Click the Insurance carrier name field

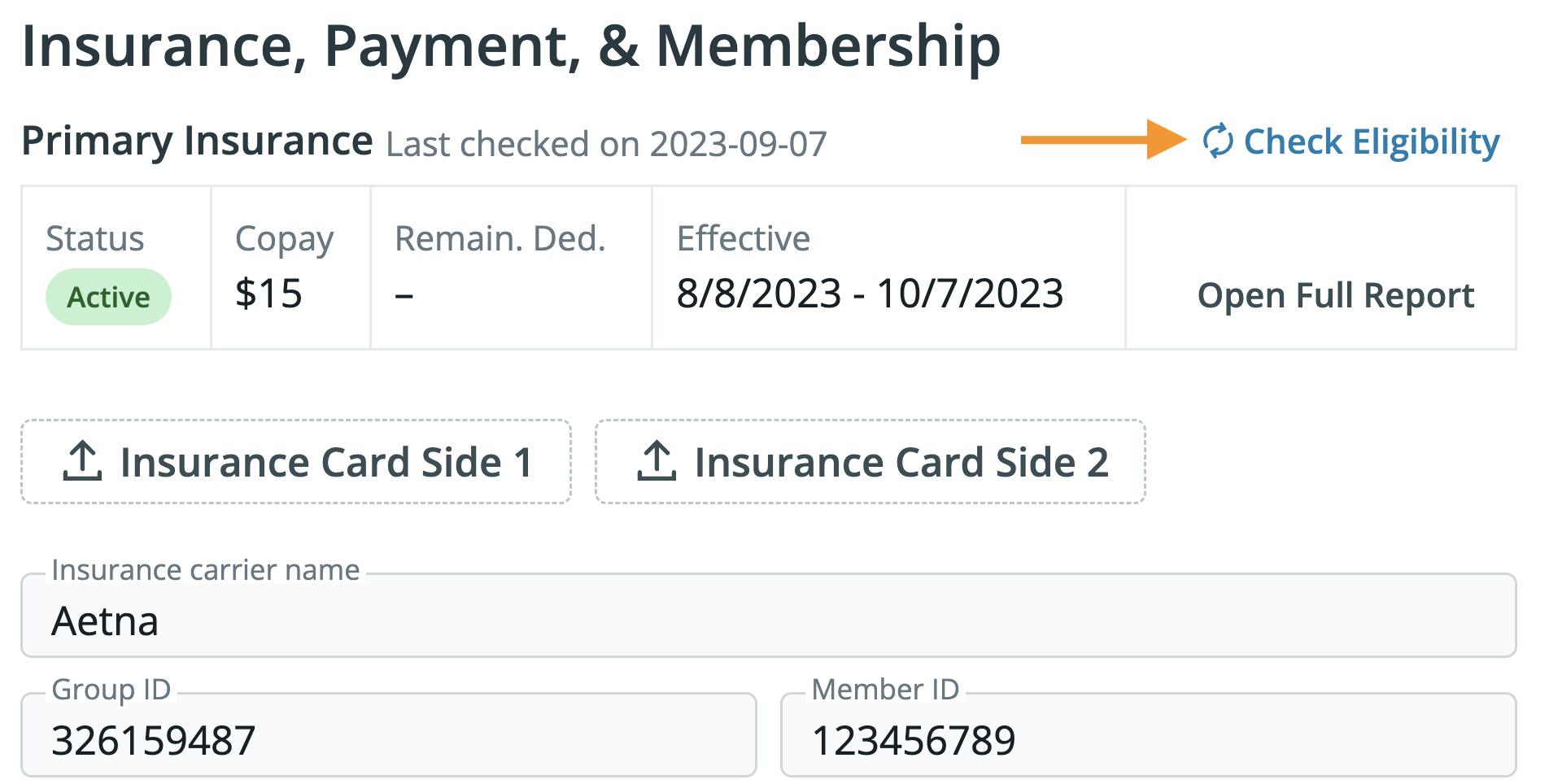click(x=768, y=621)
